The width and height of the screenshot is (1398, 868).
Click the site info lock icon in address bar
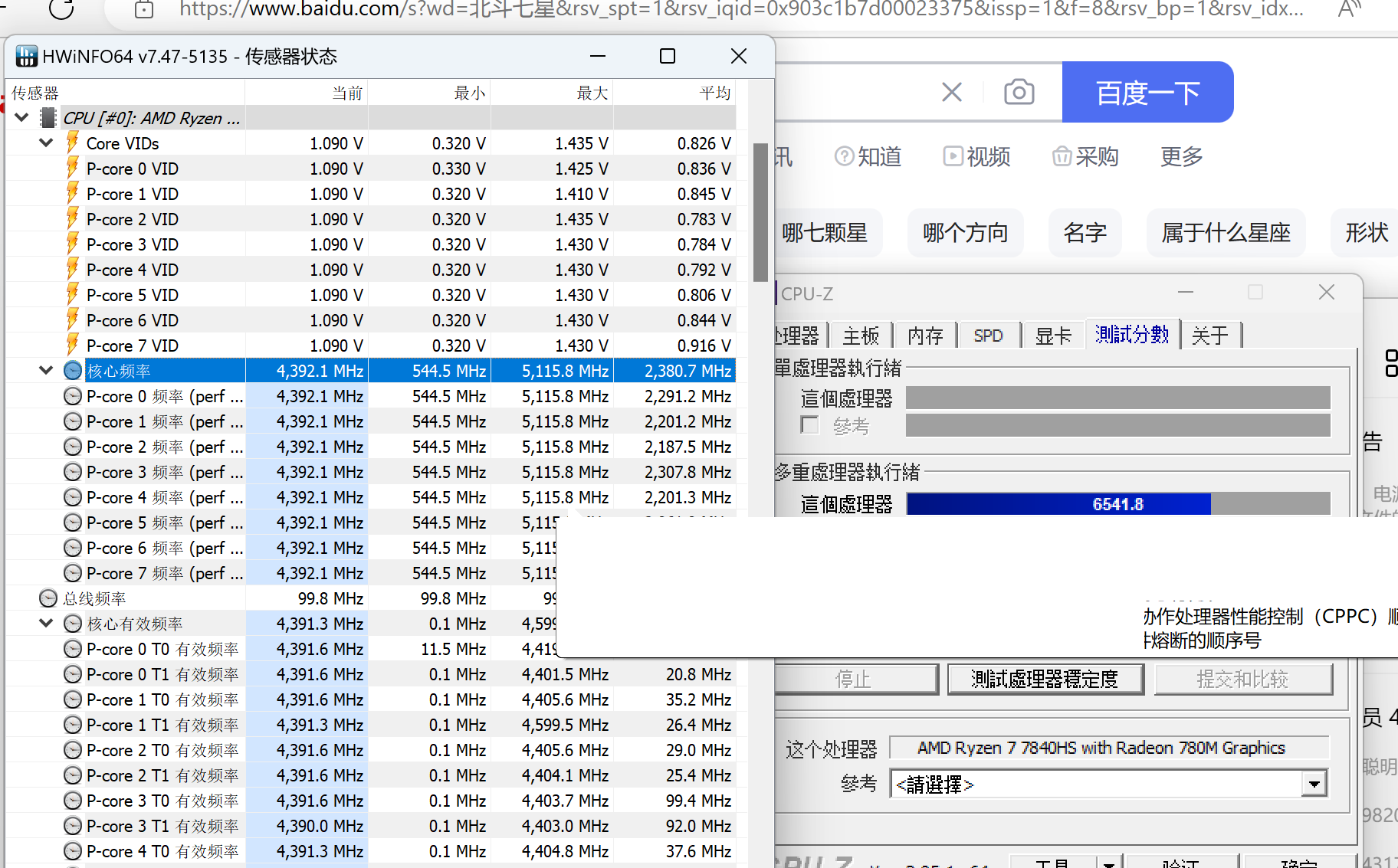tap(144, 9)
